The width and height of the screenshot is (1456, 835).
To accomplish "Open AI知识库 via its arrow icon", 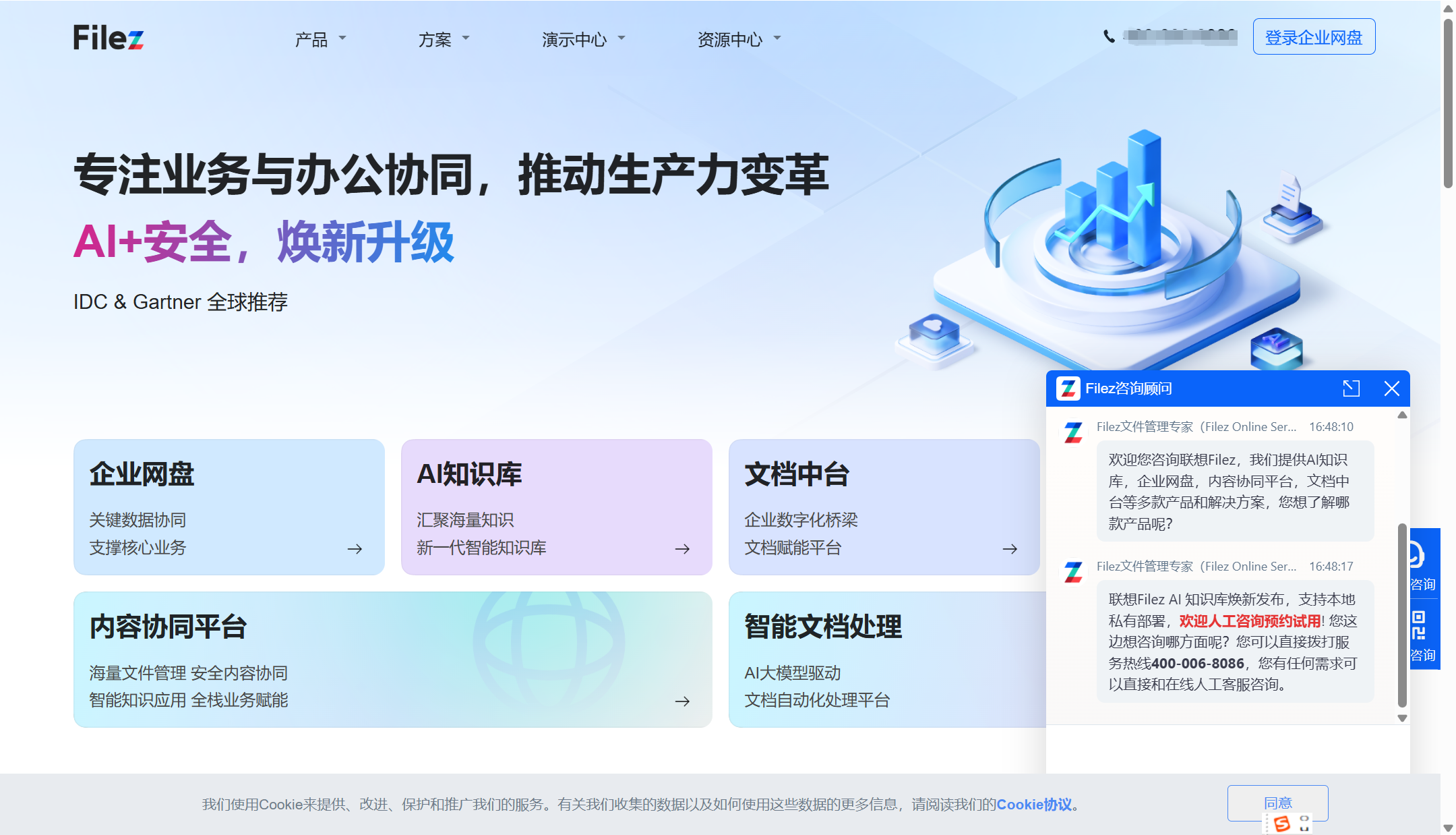I will (x=682, y=548).
